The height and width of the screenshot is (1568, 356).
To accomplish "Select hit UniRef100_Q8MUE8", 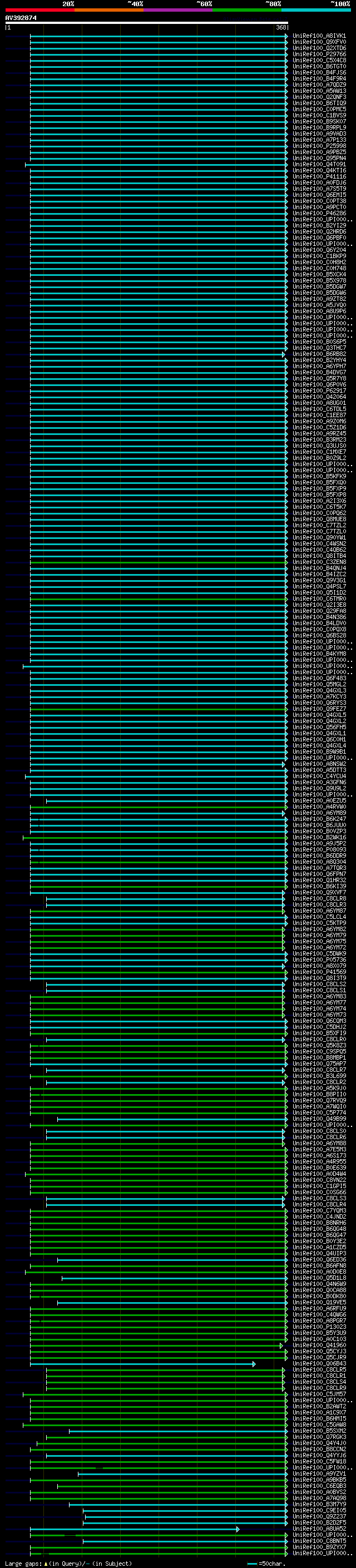I will pos(319,519).
